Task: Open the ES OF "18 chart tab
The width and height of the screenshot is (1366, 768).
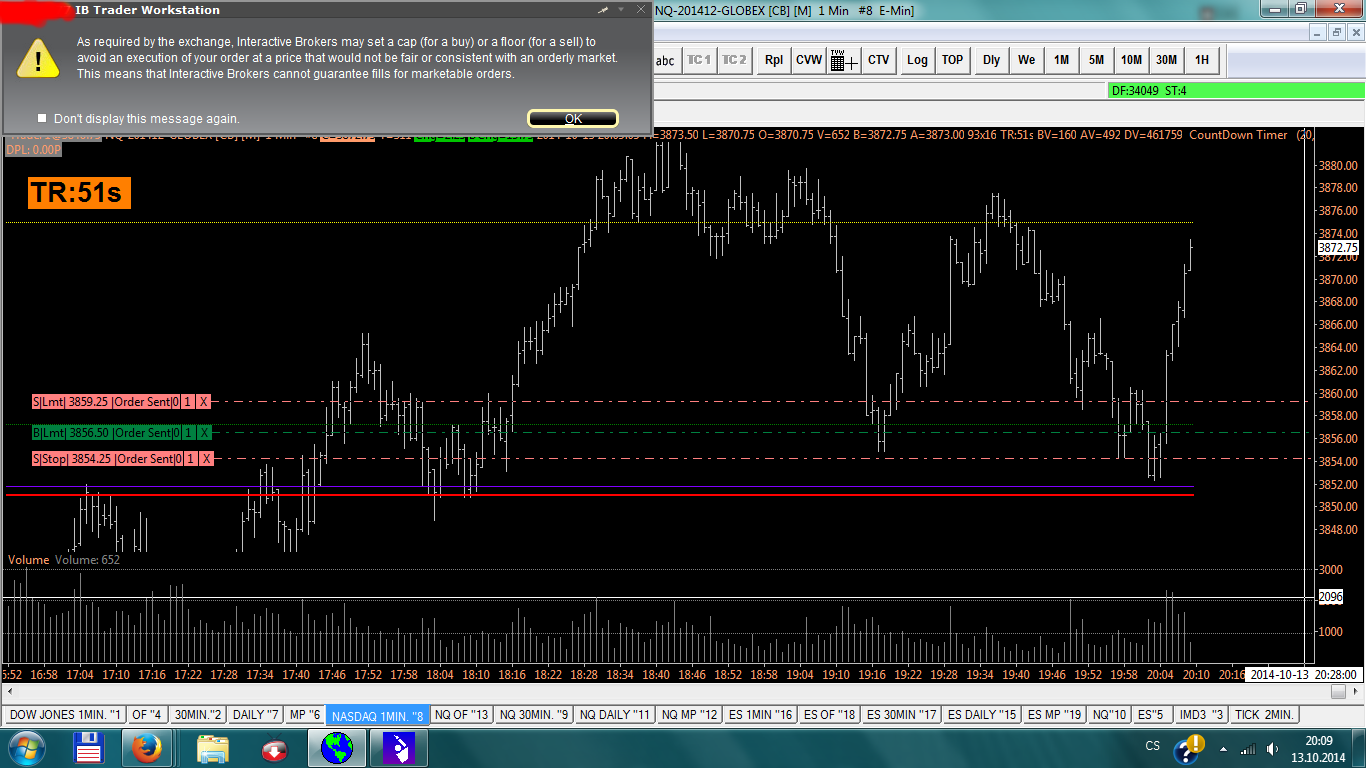Action: (x=830, y=715)
